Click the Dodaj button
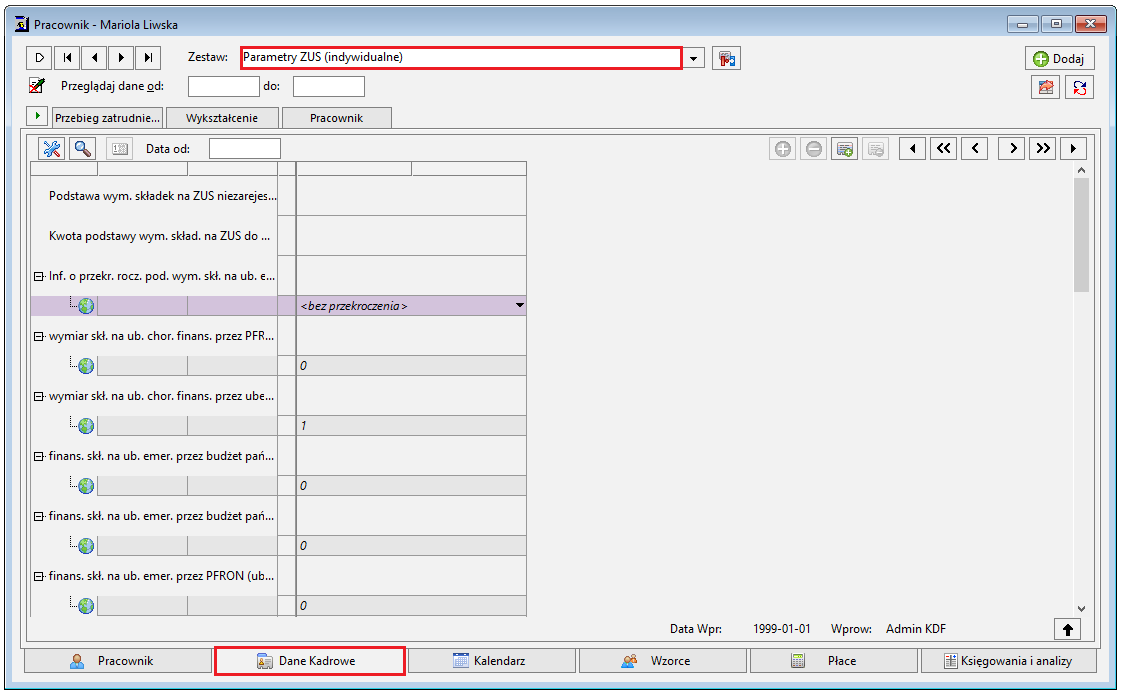Image resolution: width=1125 pixels, height=695 pixels. 1060,59
